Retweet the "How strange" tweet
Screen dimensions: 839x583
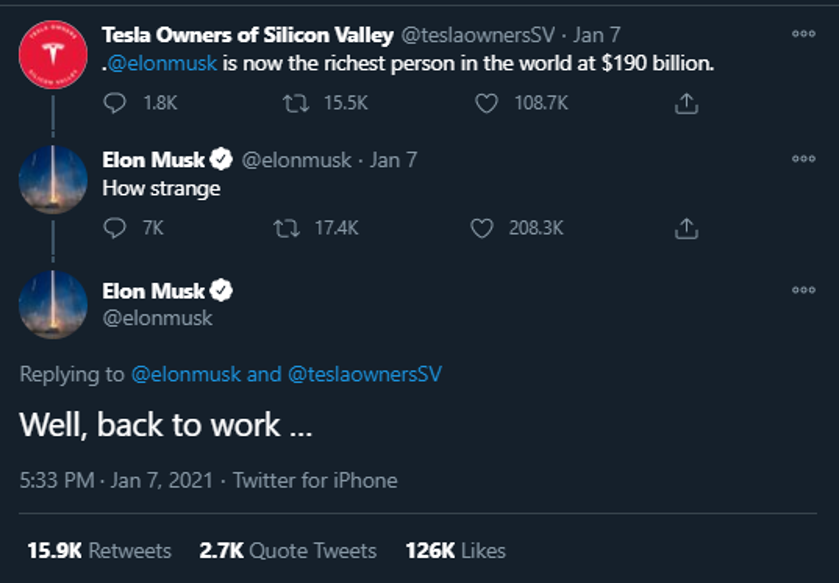(x=287, y=229)
